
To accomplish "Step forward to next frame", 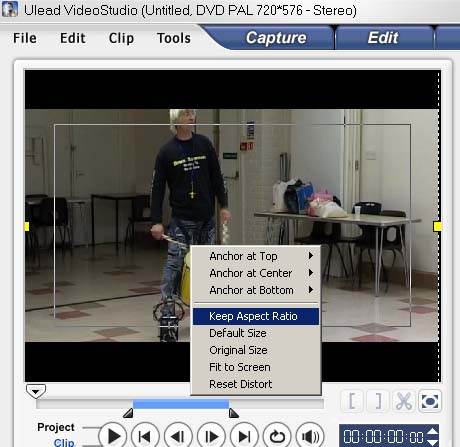I will pyautogui.click(x=211, y=436).
